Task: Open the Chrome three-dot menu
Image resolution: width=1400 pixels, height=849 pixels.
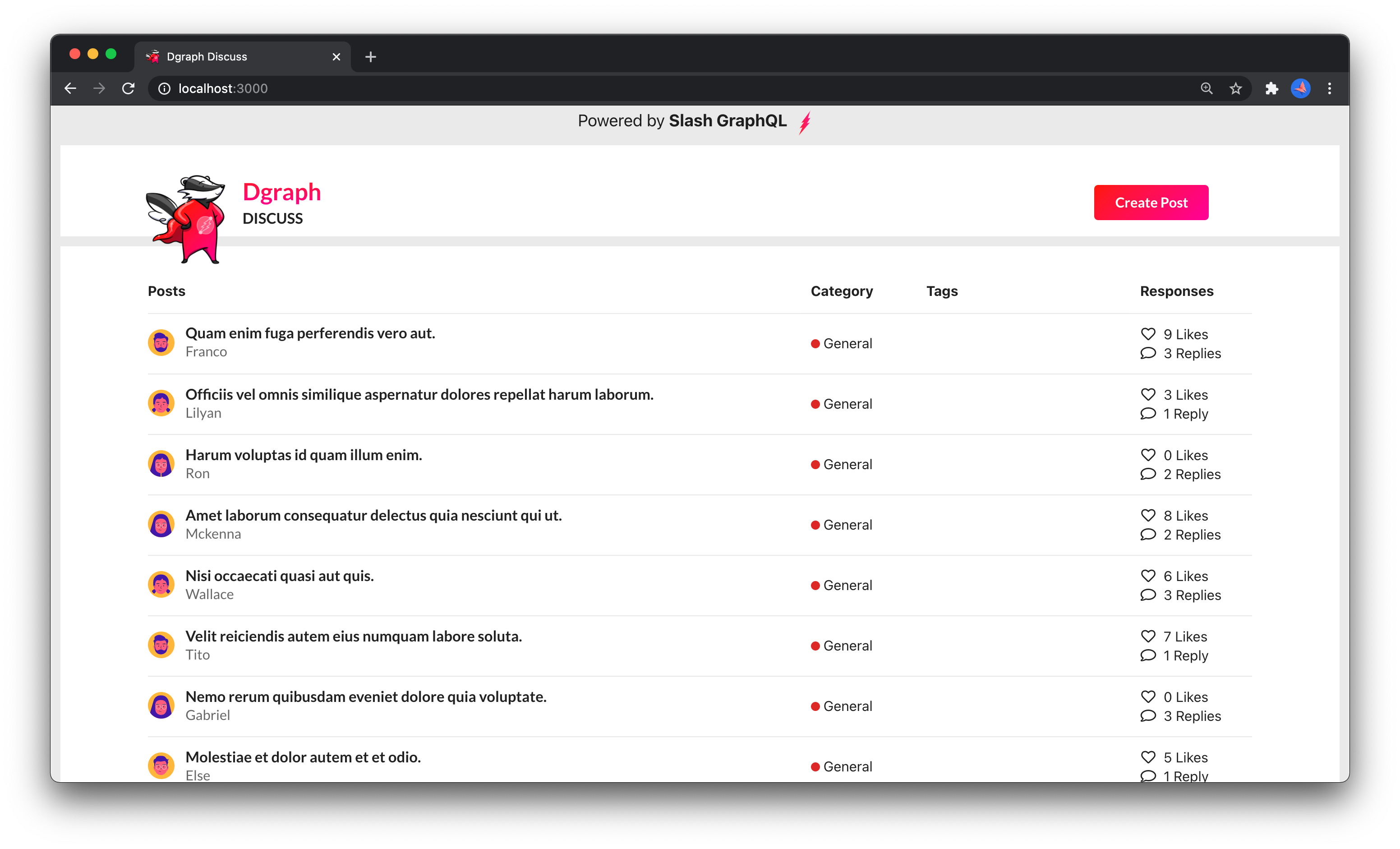Action: (1330, 89)
